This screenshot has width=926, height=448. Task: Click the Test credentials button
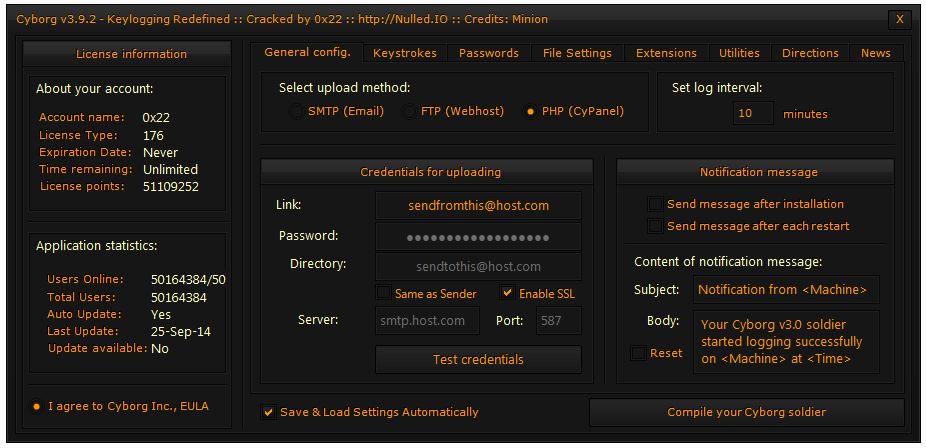tap(478, 359)
